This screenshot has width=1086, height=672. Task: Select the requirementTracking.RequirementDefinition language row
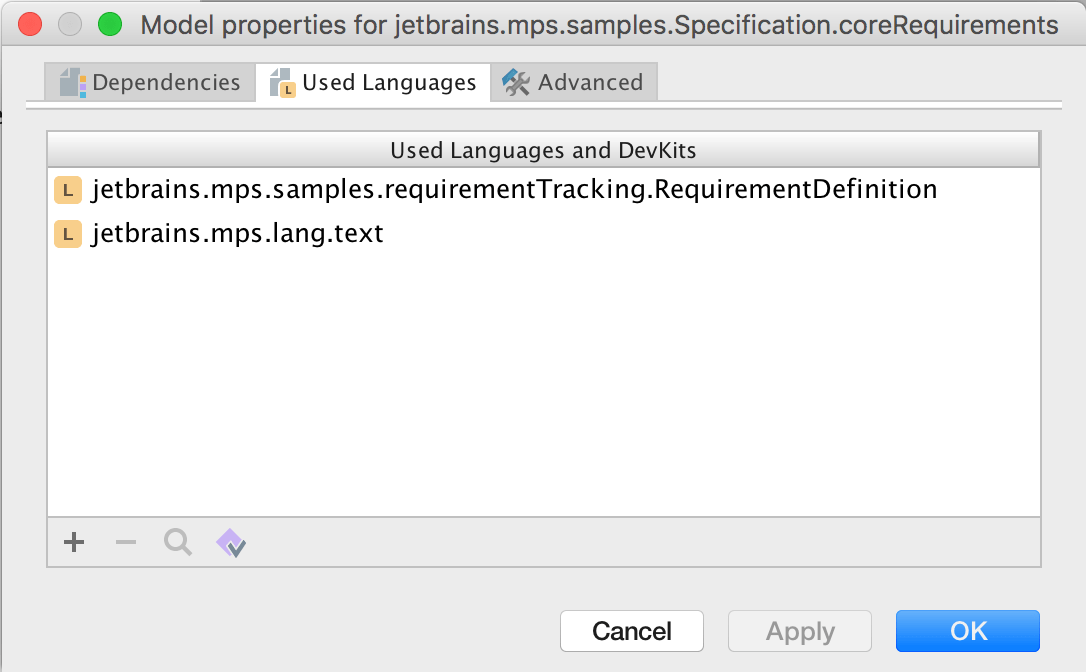[x=514, y=189]
